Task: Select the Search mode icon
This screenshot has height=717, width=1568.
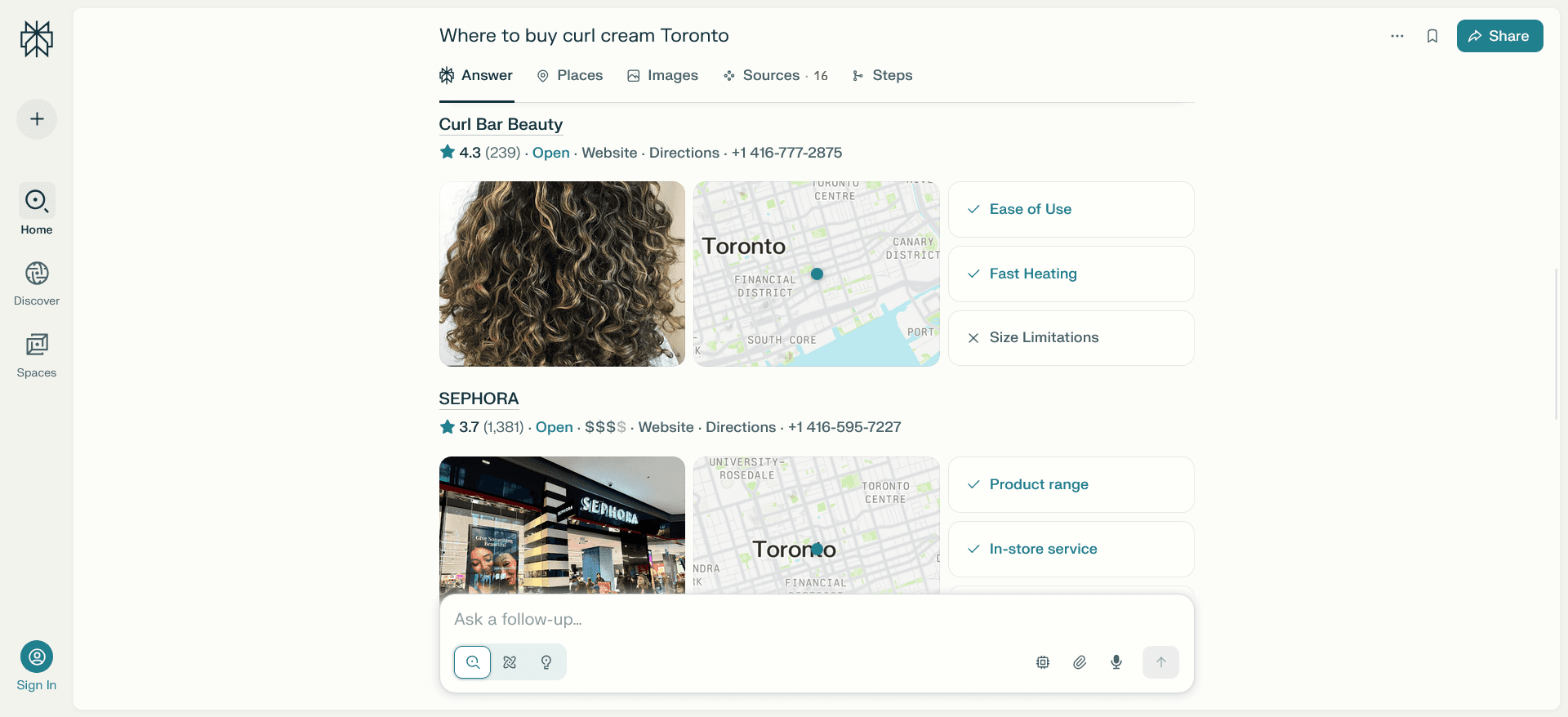Action: pyautogui.click(x=473, y=662)
